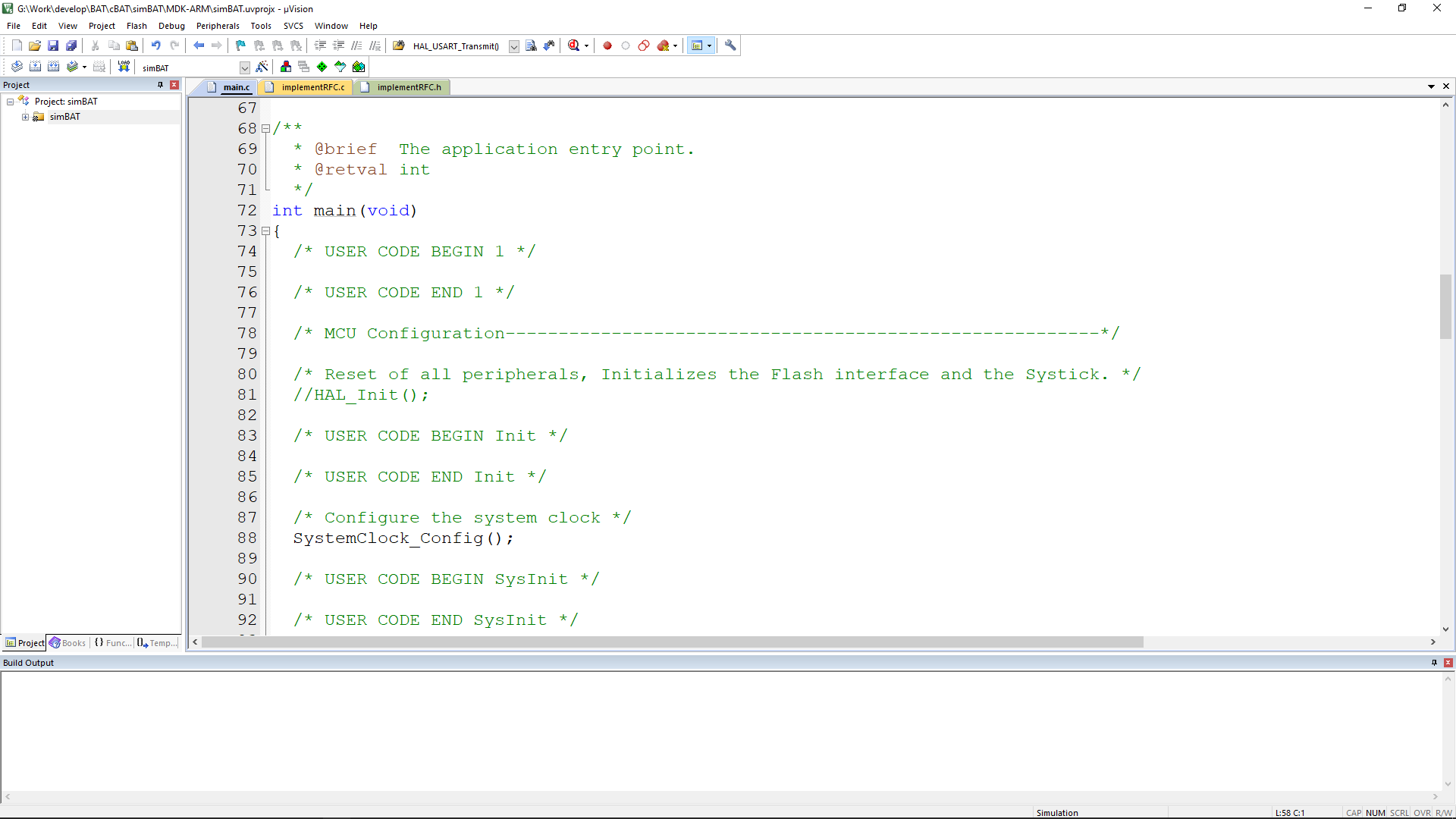Start a debug session
The width and height of the screenshot is (1456, 819).
click(577, 45)
